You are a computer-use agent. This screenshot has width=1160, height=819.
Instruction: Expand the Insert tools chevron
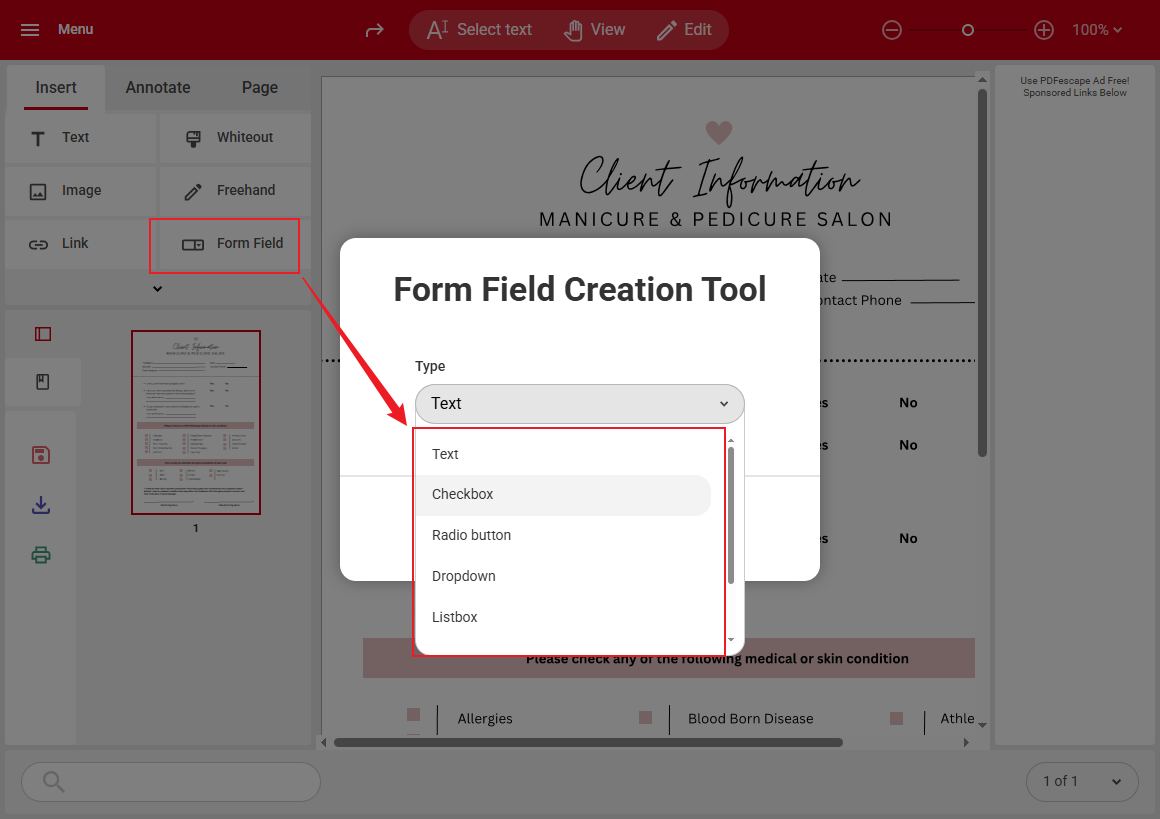tap(157, 287)
